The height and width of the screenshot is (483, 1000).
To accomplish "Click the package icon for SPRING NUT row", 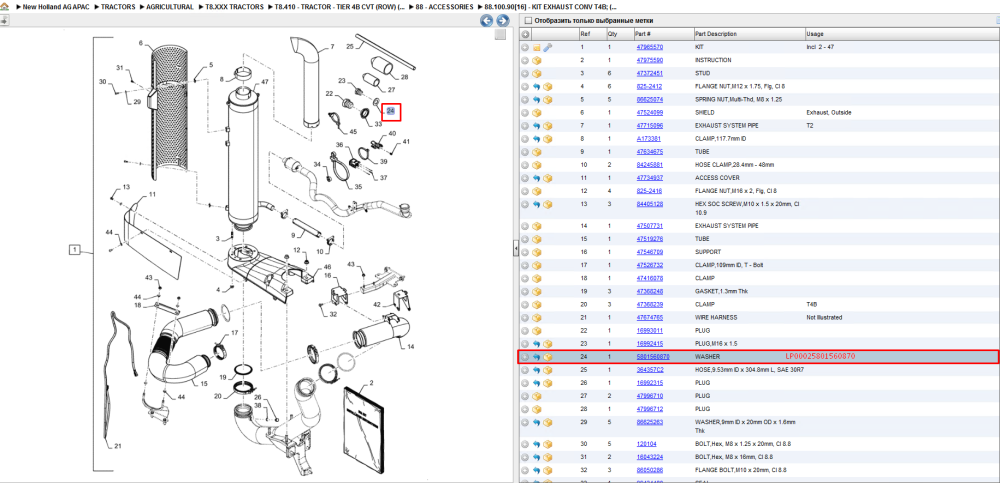I will pyautogui.click(x=547, y=100).
